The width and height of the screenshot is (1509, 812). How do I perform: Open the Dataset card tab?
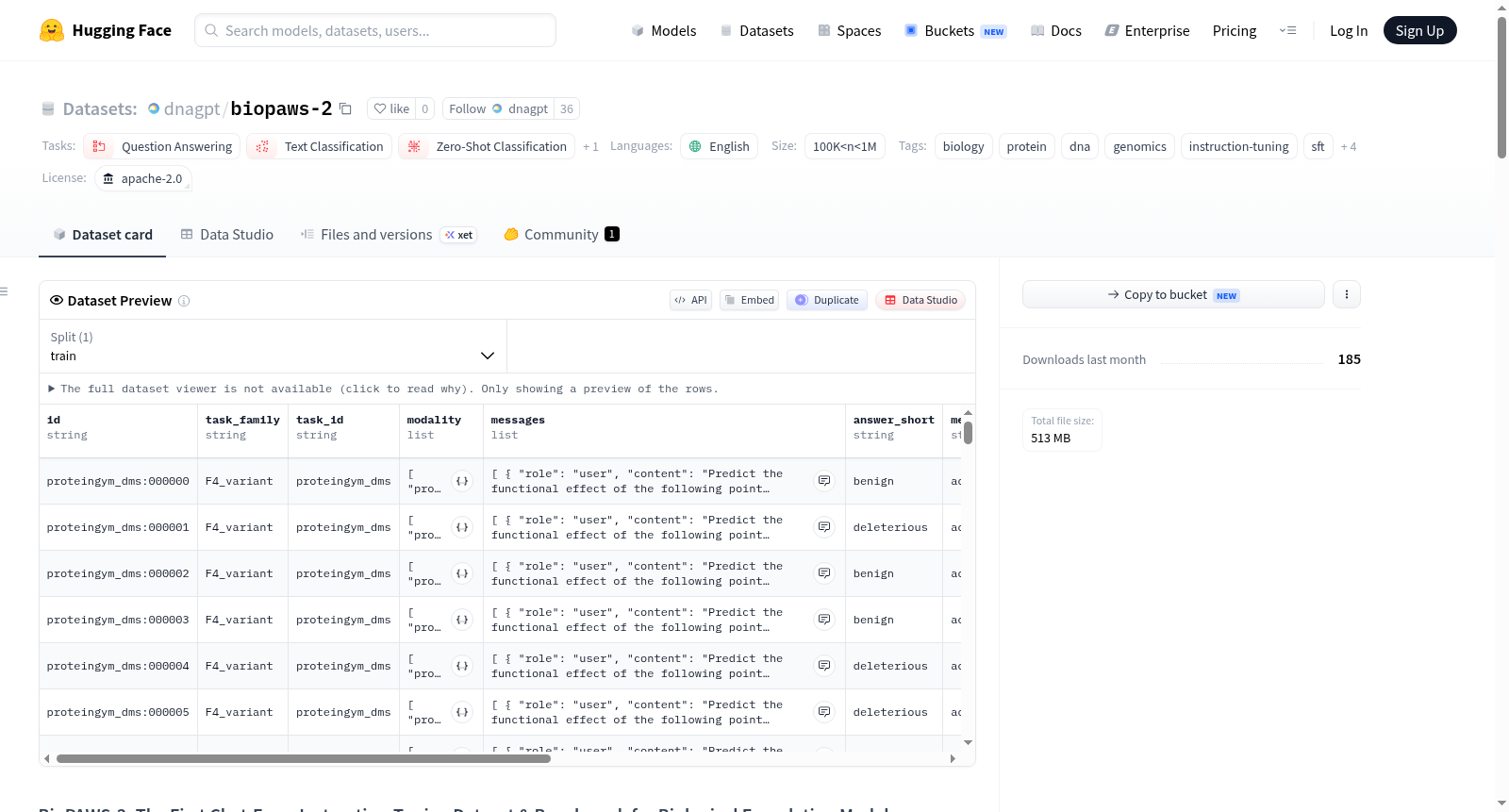click(102, 235)
